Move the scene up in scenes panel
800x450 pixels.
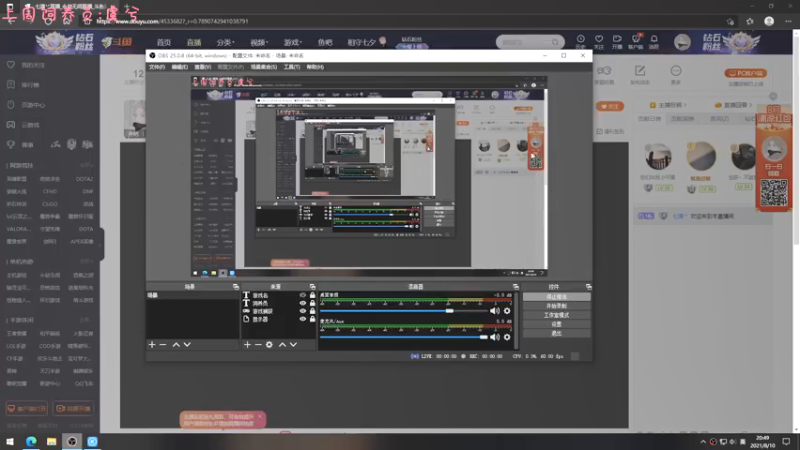(x=176, y=345)
